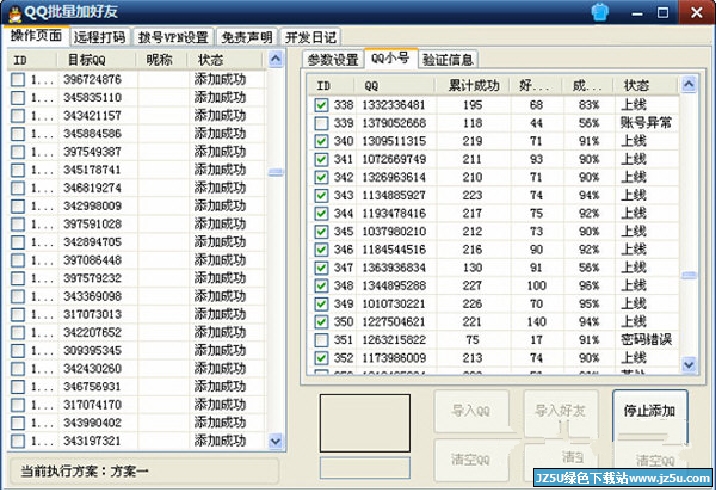This screenshot has height=490, width=716.
Task: Click the 状态 header in target list
Action: (x=225, y=60)
